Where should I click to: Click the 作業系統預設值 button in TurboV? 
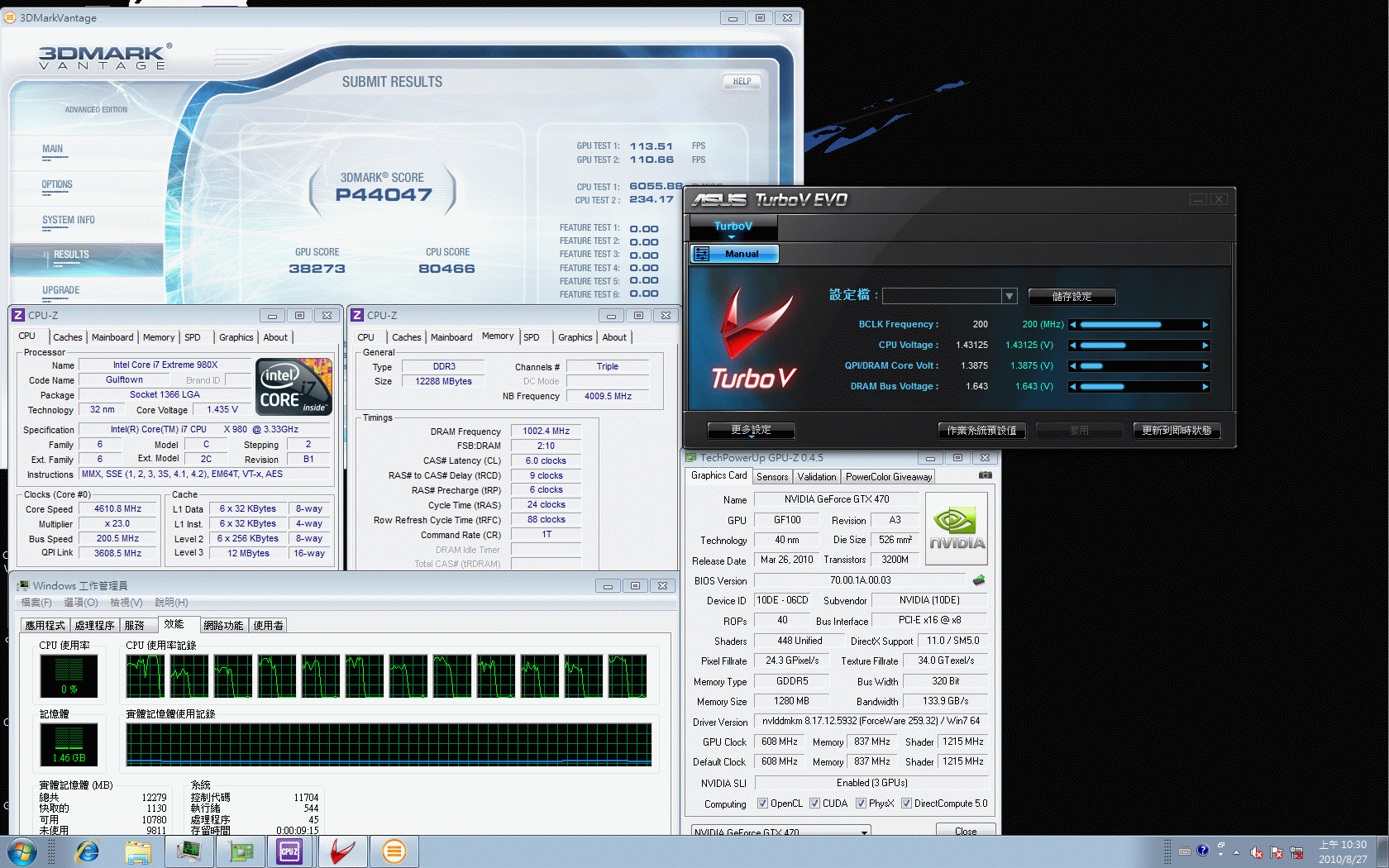click(981, 431)
